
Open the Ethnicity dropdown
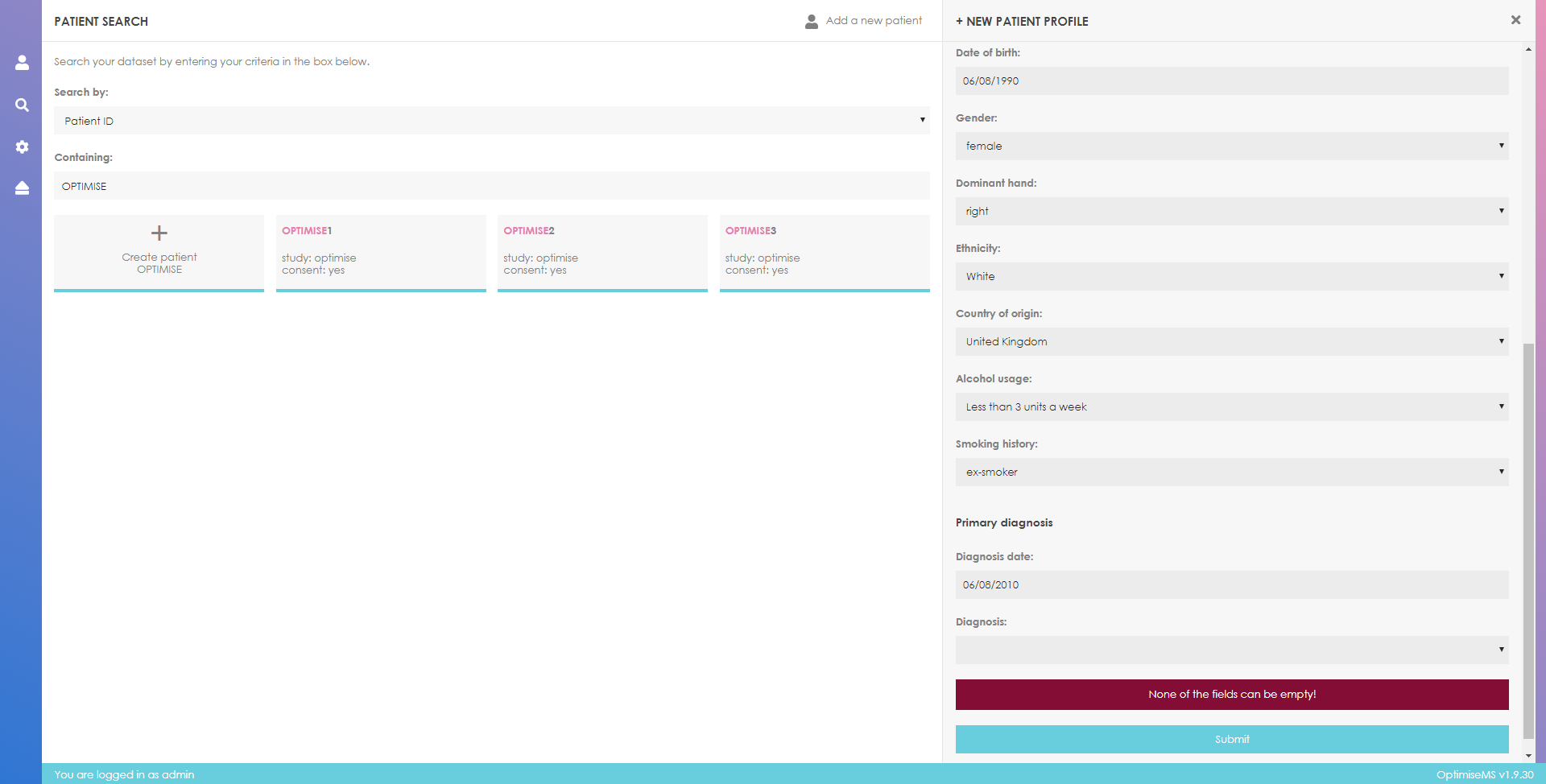point(1232,277)
